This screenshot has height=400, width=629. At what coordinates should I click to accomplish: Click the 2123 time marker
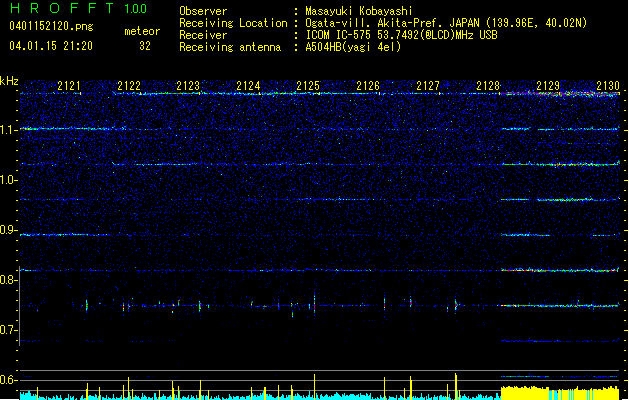[188, 86]
